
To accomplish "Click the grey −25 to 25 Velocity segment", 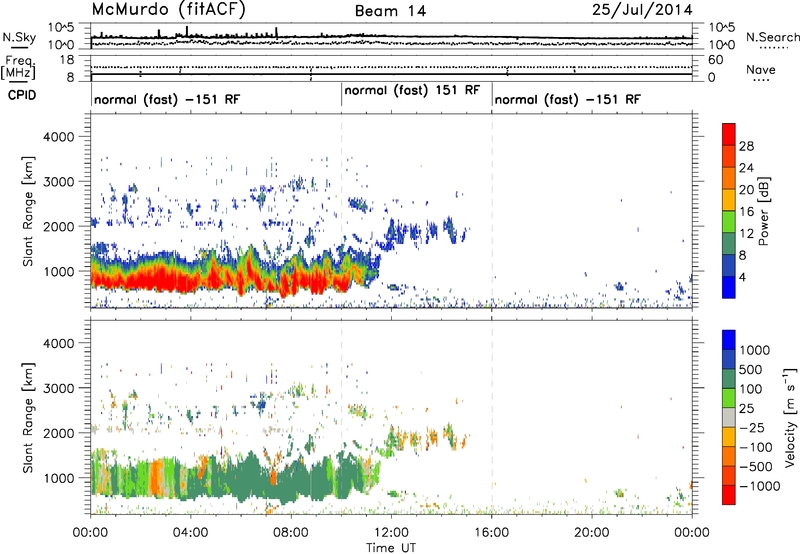I will pos(729,417).
